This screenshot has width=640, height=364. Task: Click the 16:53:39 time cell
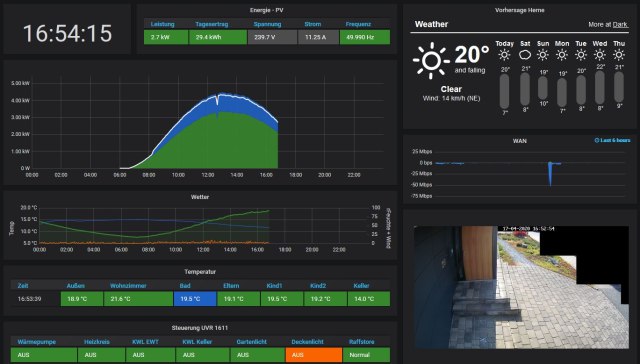36,299
